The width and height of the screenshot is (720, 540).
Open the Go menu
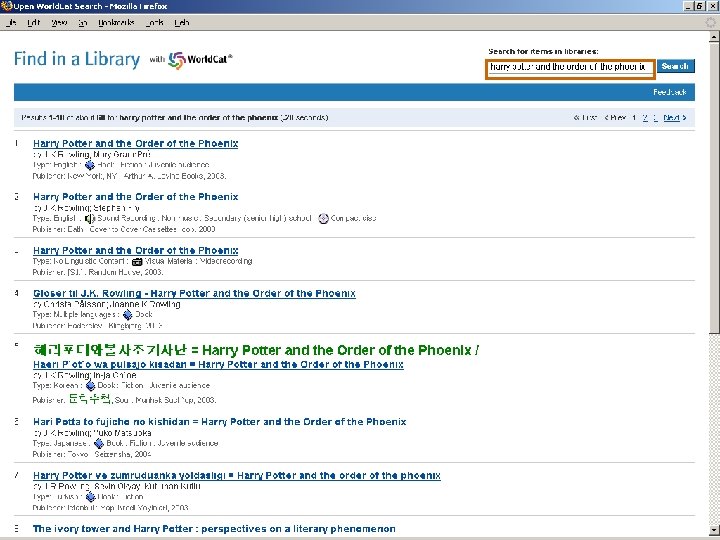point(83,22)
